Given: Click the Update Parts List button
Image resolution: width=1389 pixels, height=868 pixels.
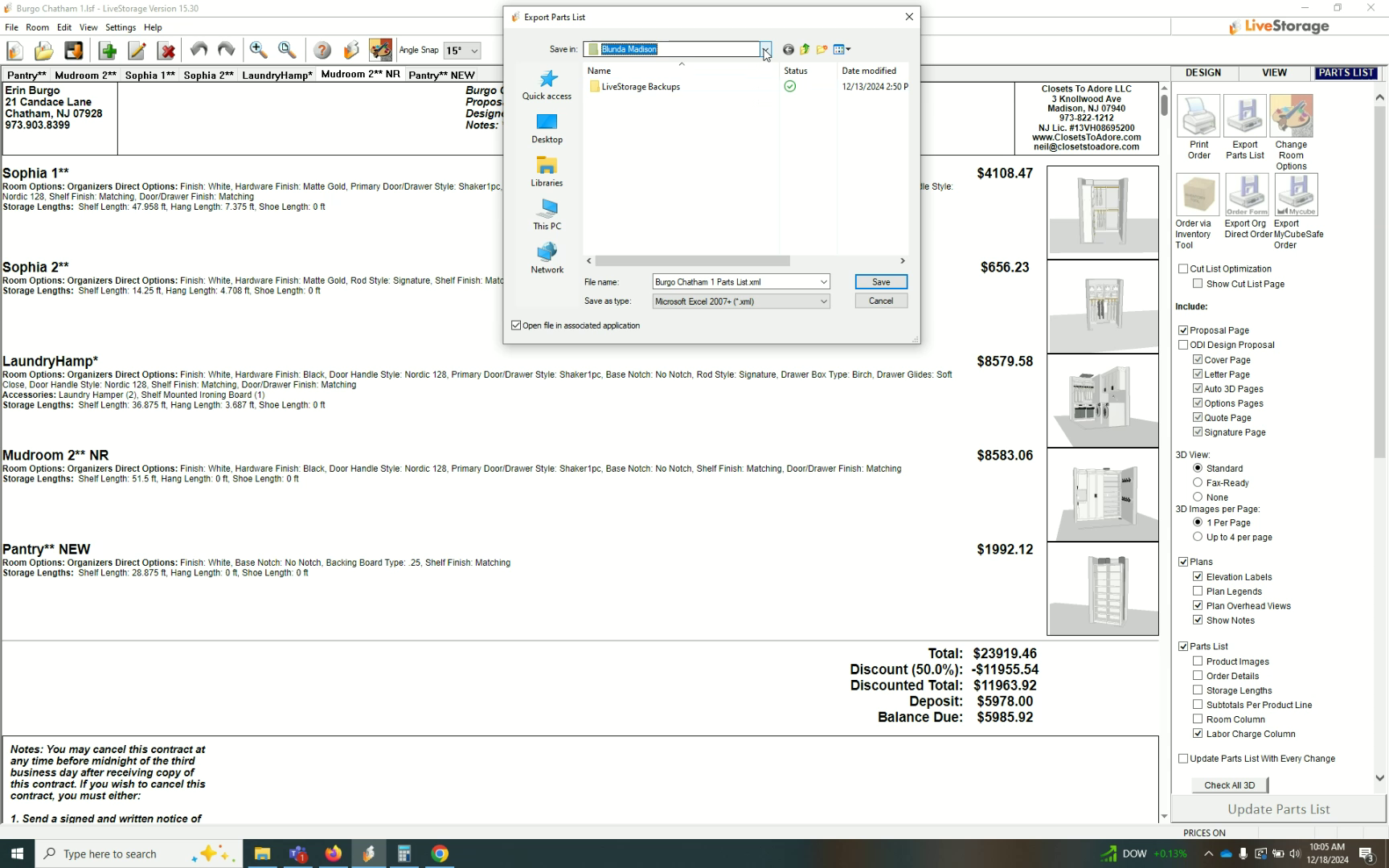Looking at the screenshot, I should [x=1278, y=809].
